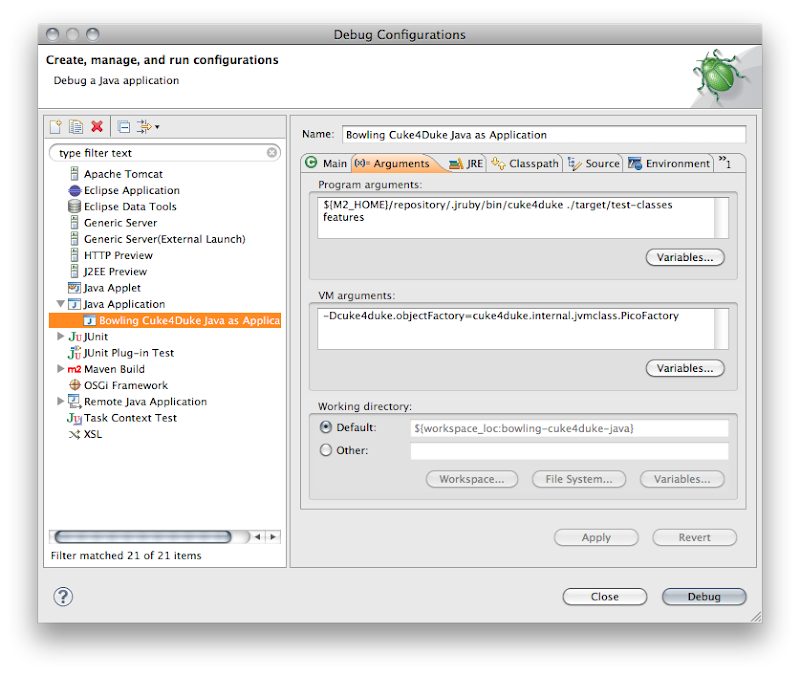The image size is (800, 675).
Task: Click the Program arguments vertical scrollbar
Action: (x=721, y=218)
